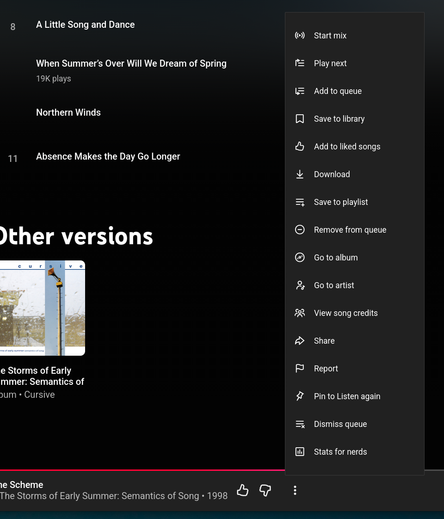
Task: Choose Play next from context menu
Action: tap(355, 63)
